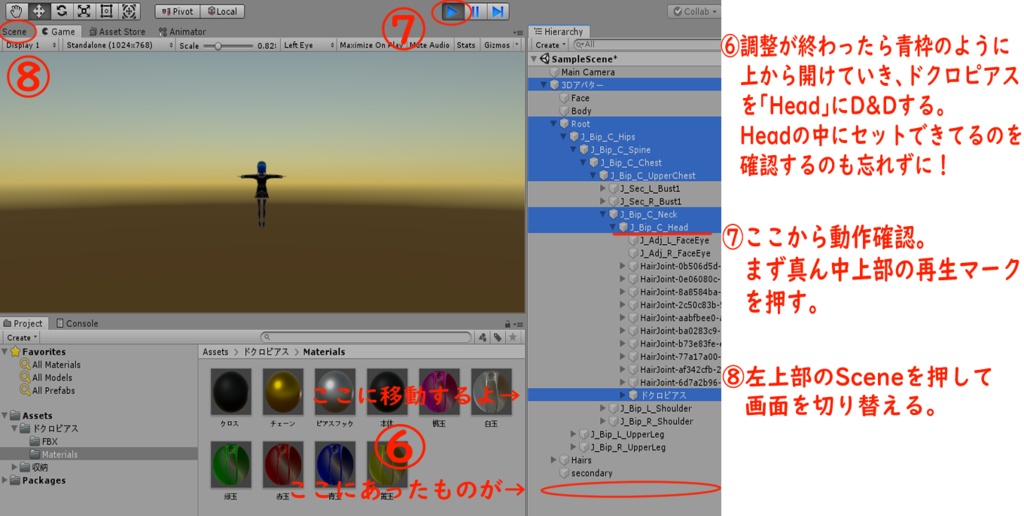The image size is (1024, 516).
Task: Collapse the Root object arrow
Action: (x=554, y=123)
